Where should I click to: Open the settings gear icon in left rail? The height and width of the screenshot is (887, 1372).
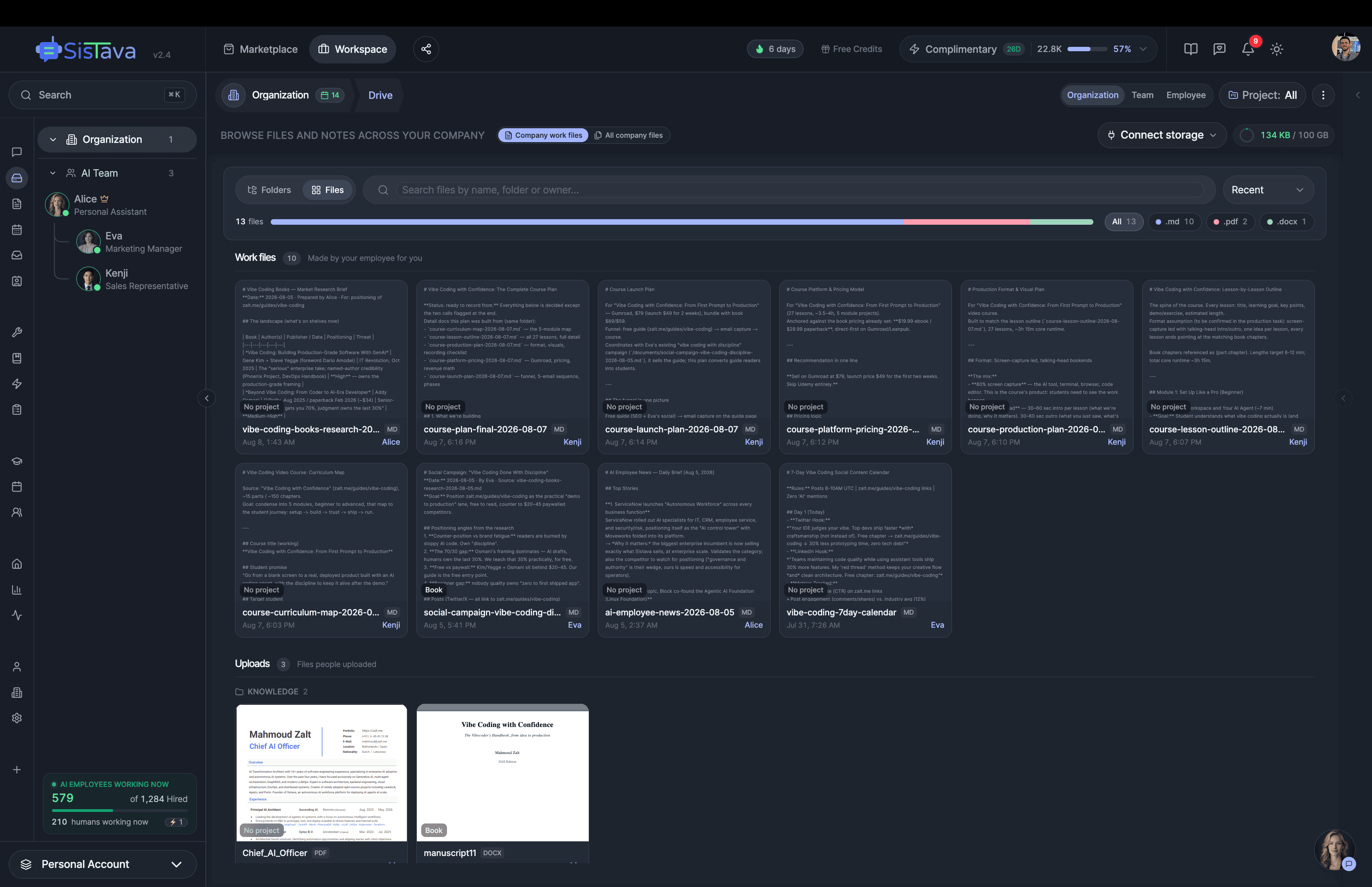point(17,718)
